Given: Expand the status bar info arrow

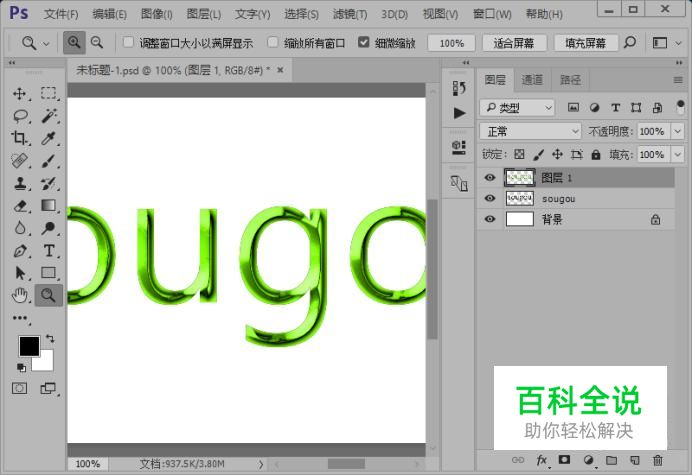Looking at the screenshot, I should coord(260,464).
